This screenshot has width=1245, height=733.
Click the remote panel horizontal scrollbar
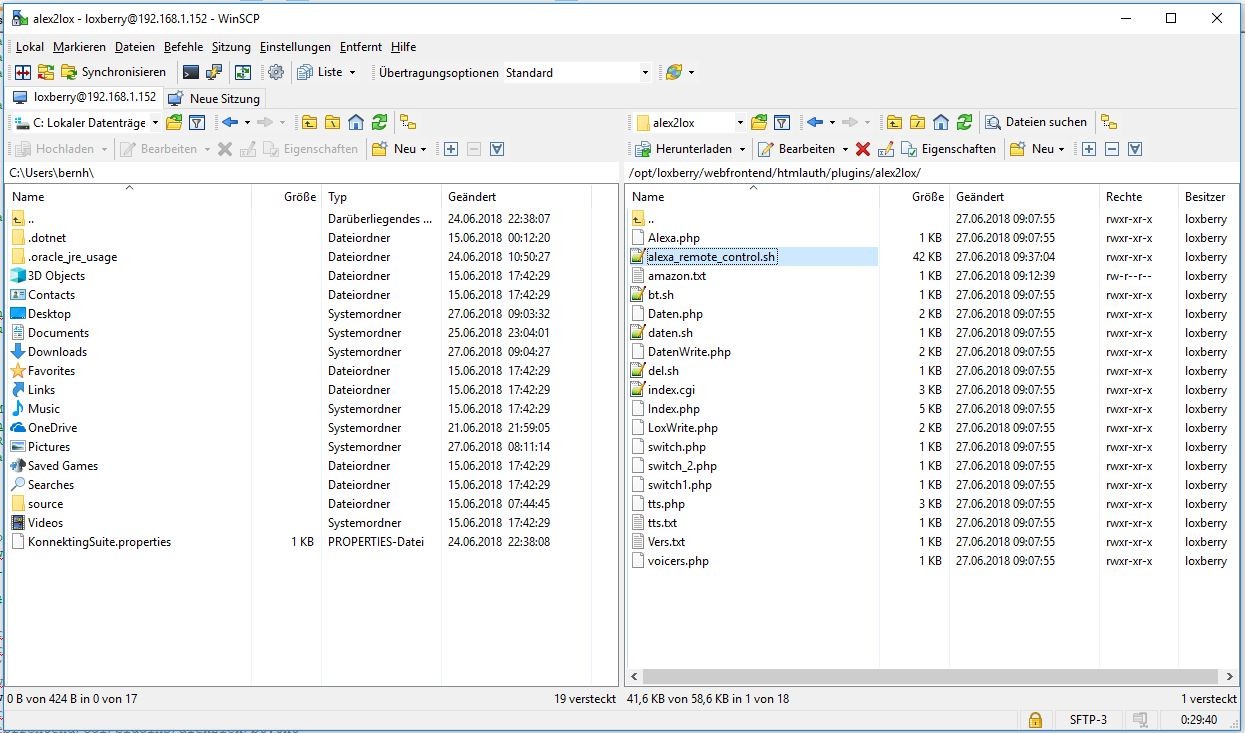pos(930,676)
